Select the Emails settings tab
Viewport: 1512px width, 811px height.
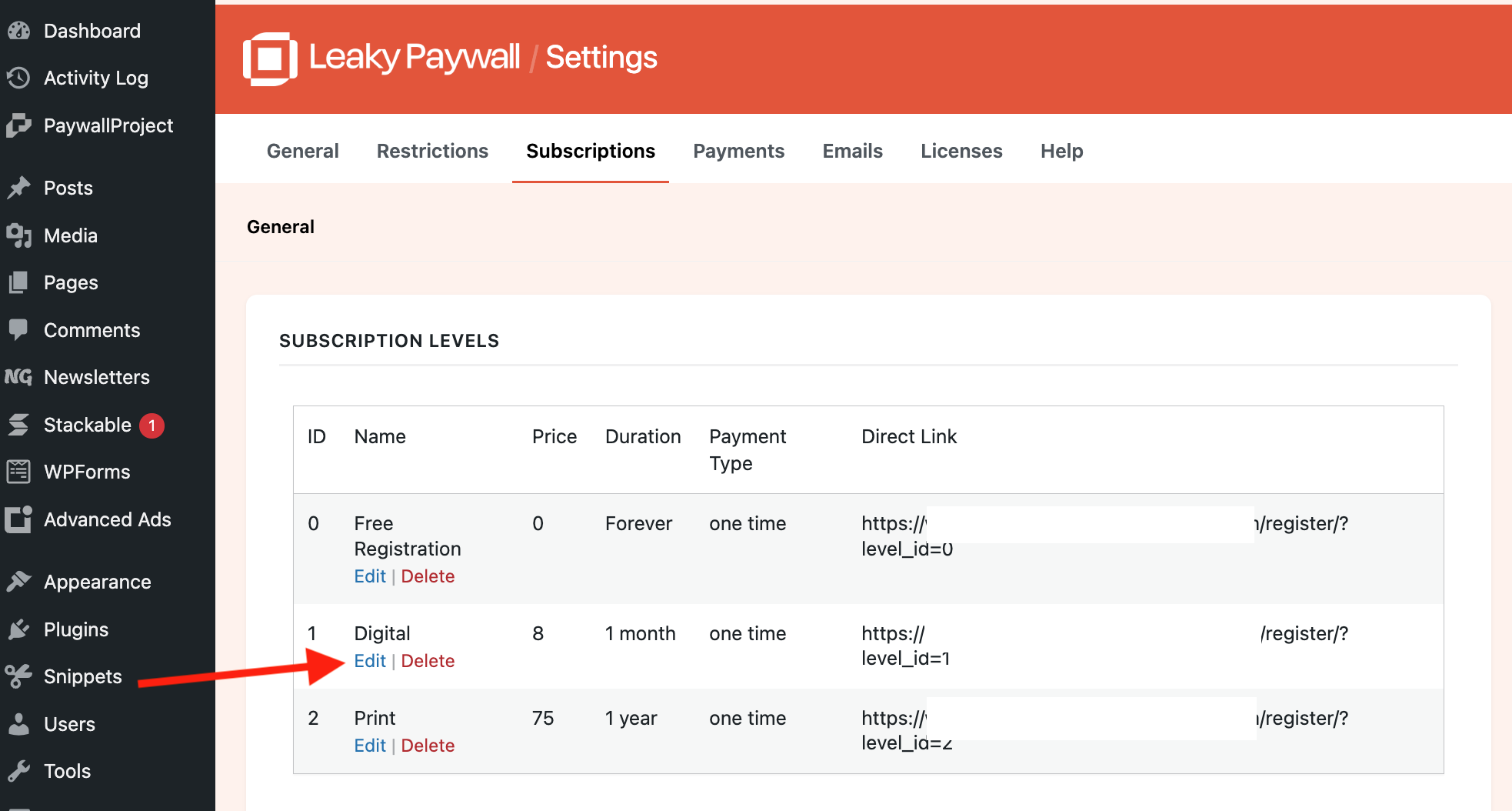(852, 151)
